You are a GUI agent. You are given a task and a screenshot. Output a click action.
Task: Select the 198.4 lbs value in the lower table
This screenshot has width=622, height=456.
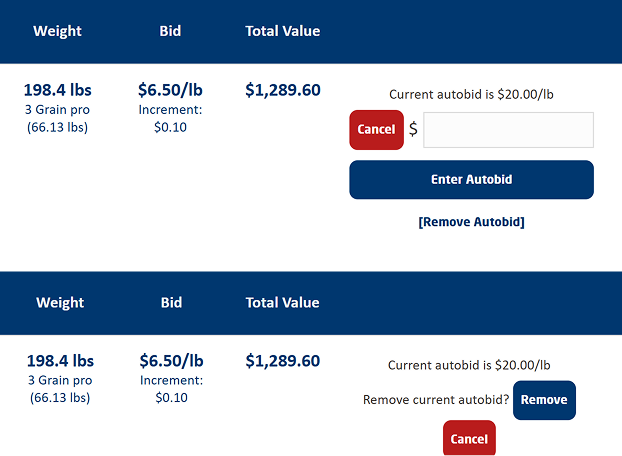[x=60, y=361]
